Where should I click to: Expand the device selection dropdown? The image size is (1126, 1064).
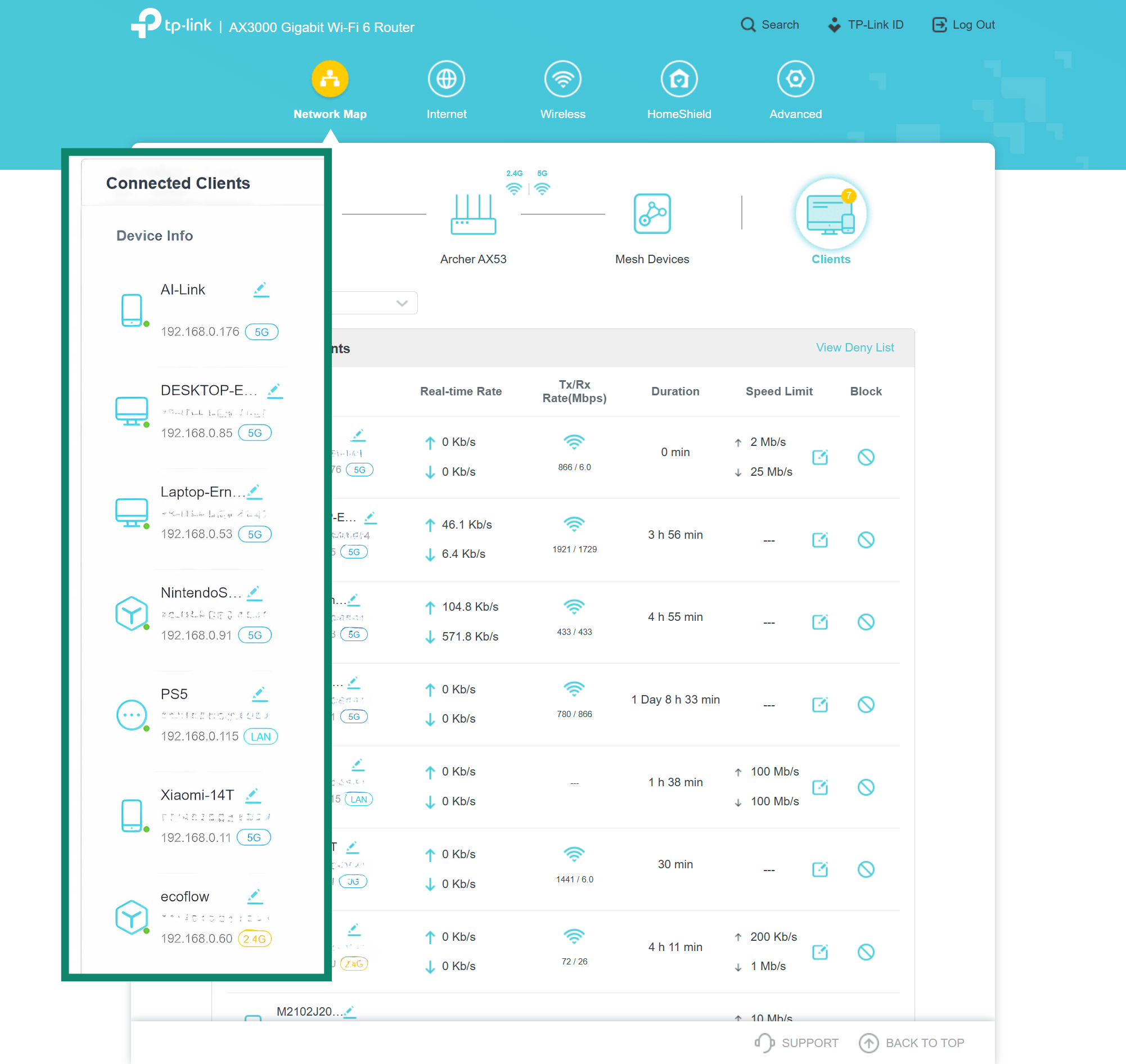coord(402,303)
